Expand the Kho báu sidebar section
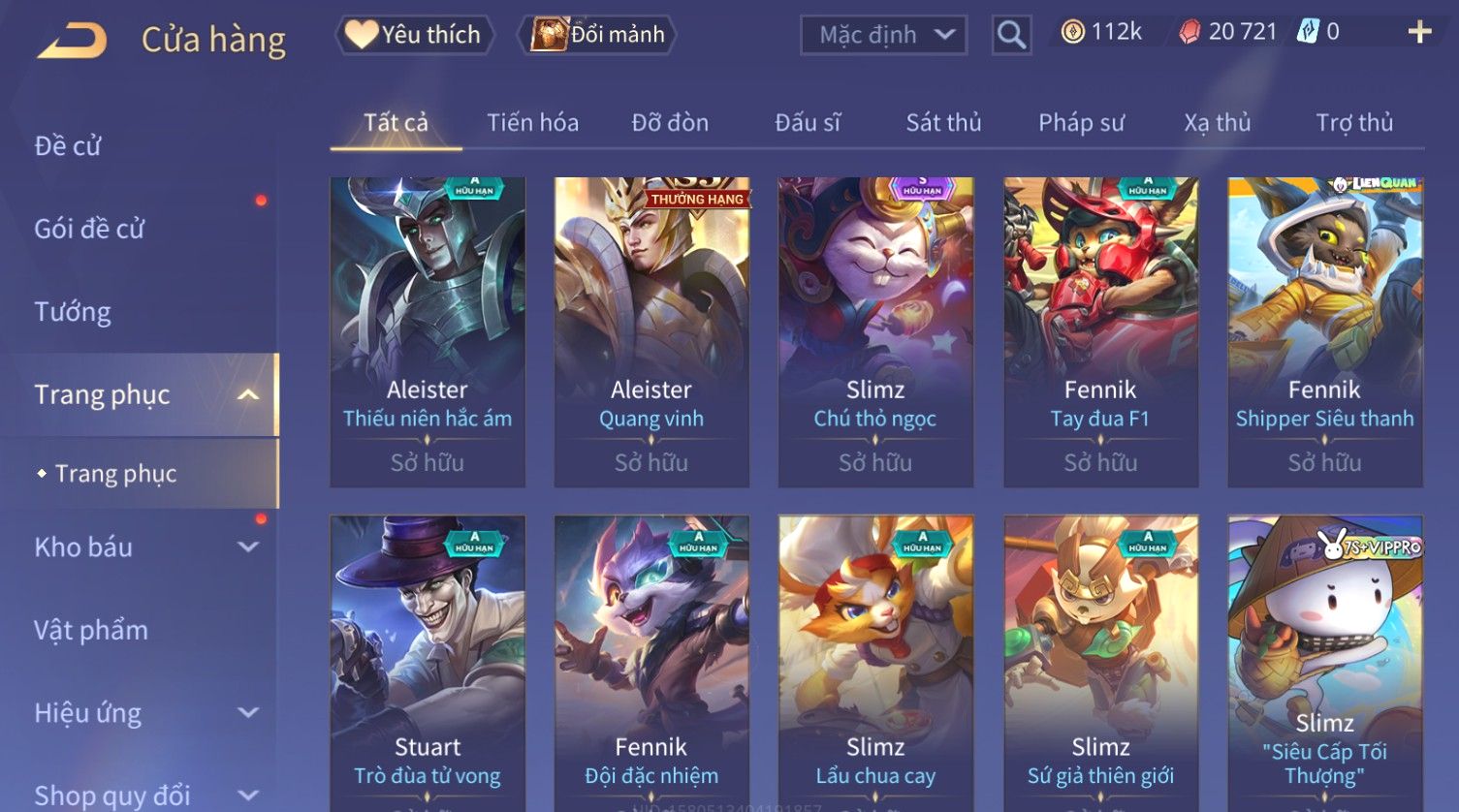1459x812 pixels. [x=248, y=547]
